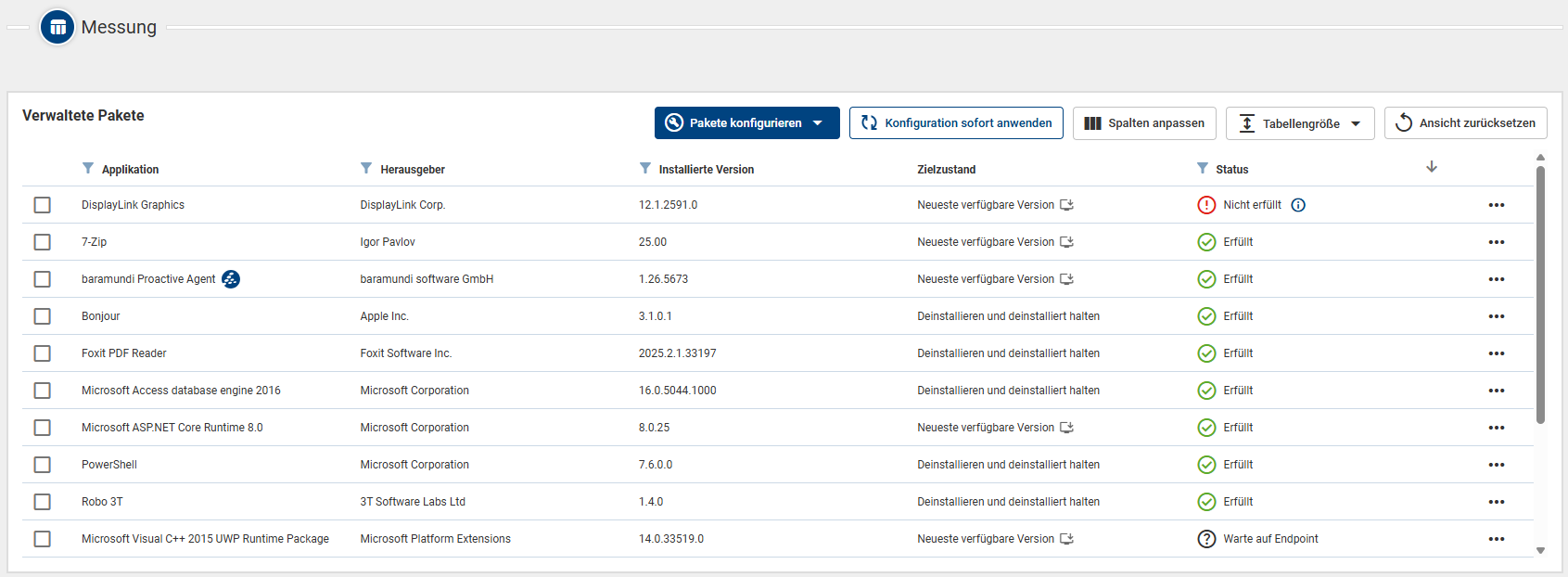
Task: Open more menu for baramundi Proactive Agent
Action: 1497,279
